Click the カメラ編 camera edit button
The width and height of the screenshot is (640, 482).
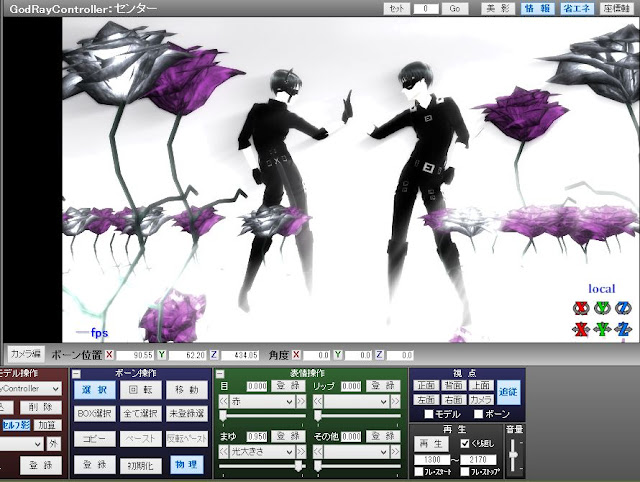click(x=25, y=354)
